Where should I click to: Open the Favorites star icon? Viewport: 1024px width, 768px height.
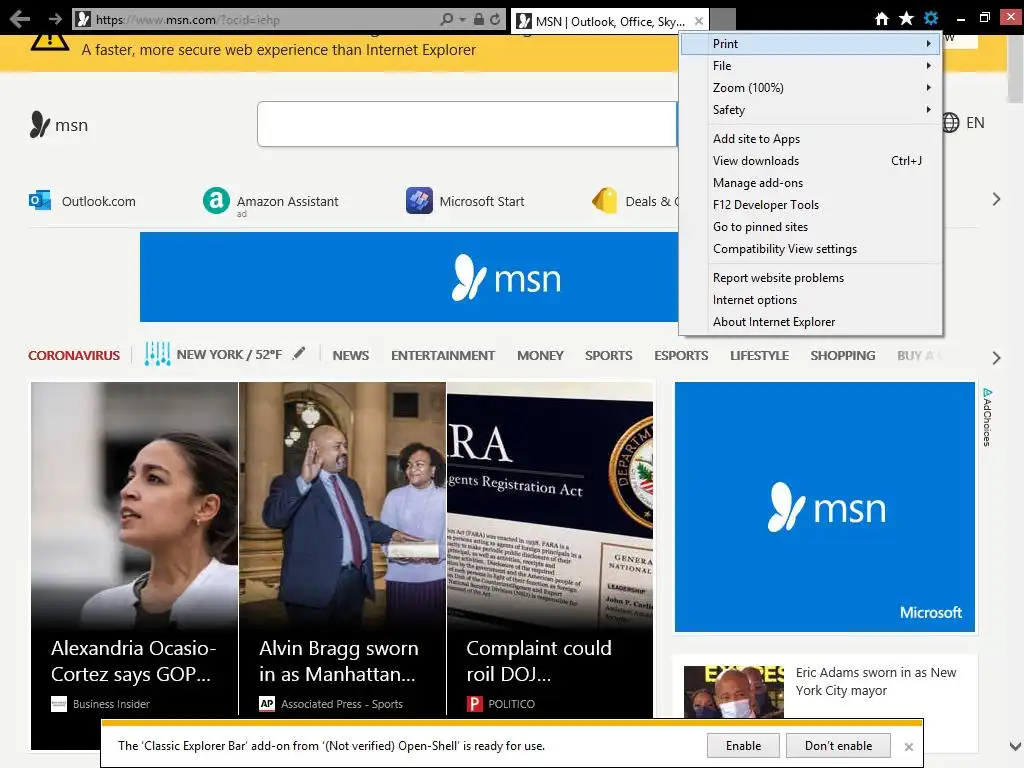click(906, 19)
